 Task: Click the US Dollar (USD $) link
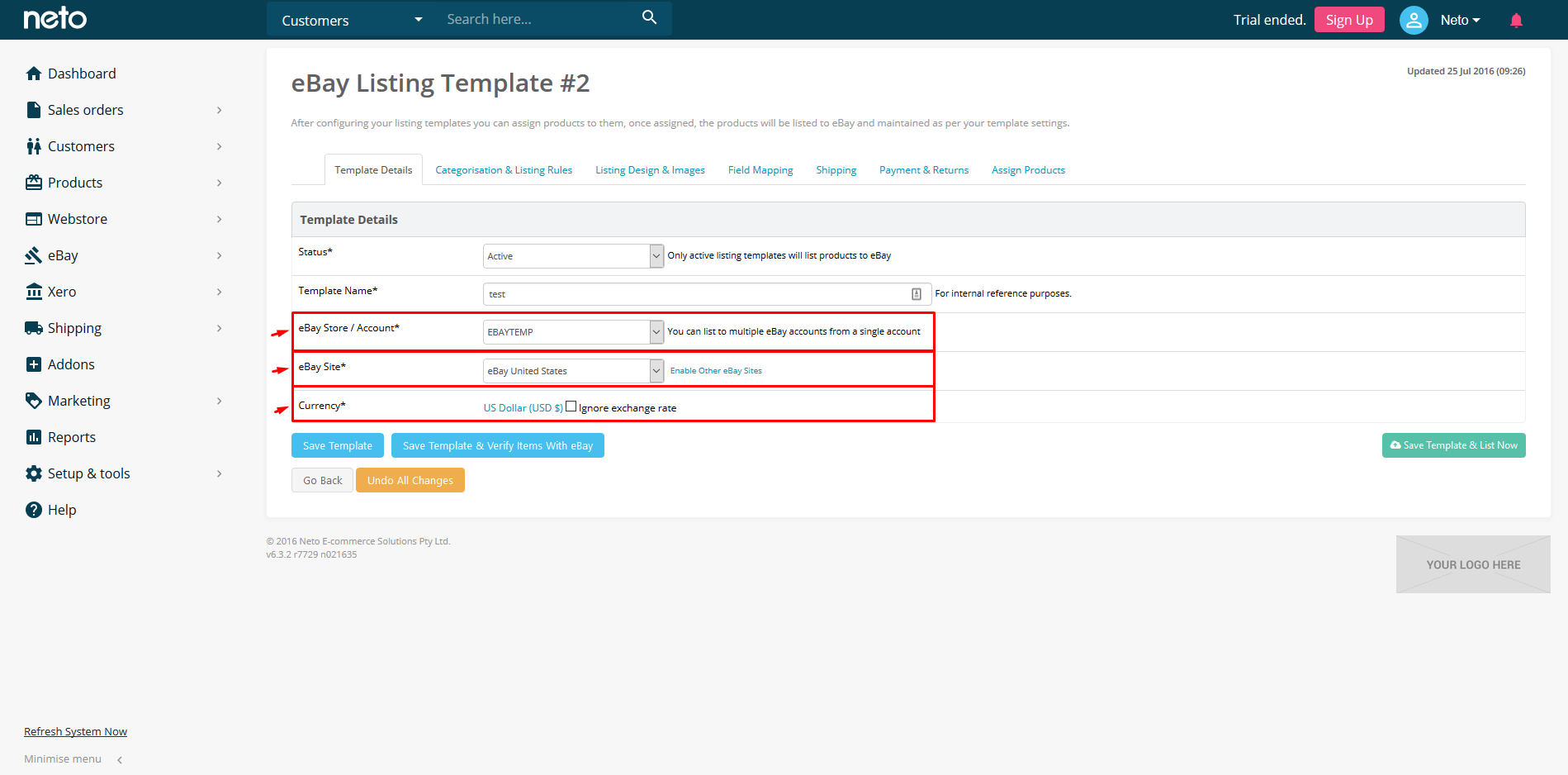[x=523, y=408]
